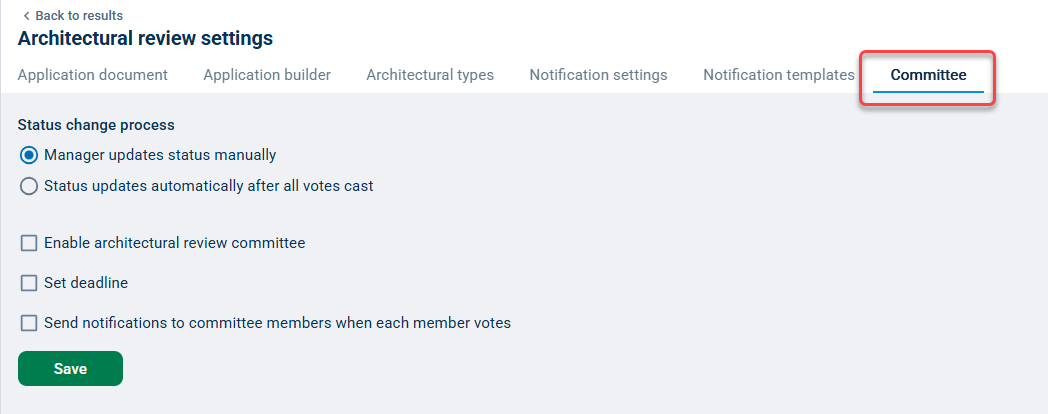Open the Architectural types tab
Screen dimensions: 1048x414
430,75
